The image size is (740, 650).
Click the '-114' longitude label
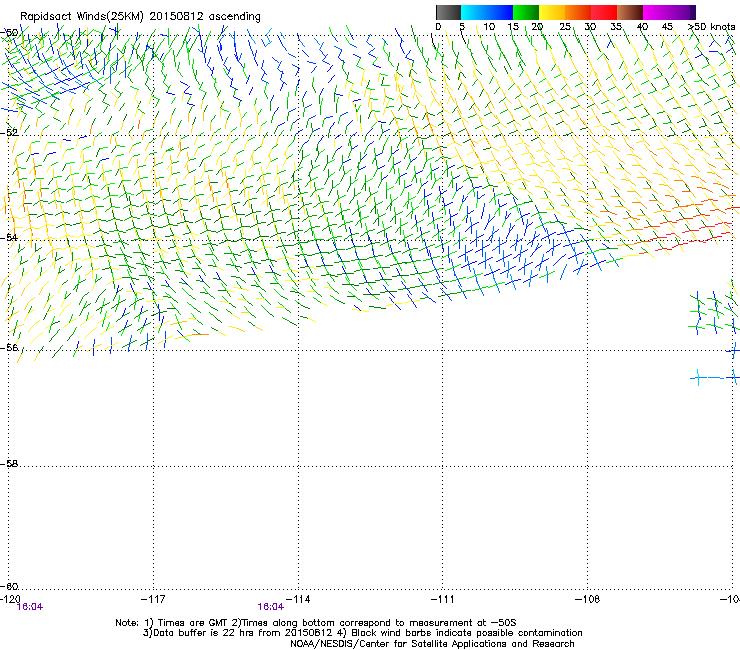[298, 599]
